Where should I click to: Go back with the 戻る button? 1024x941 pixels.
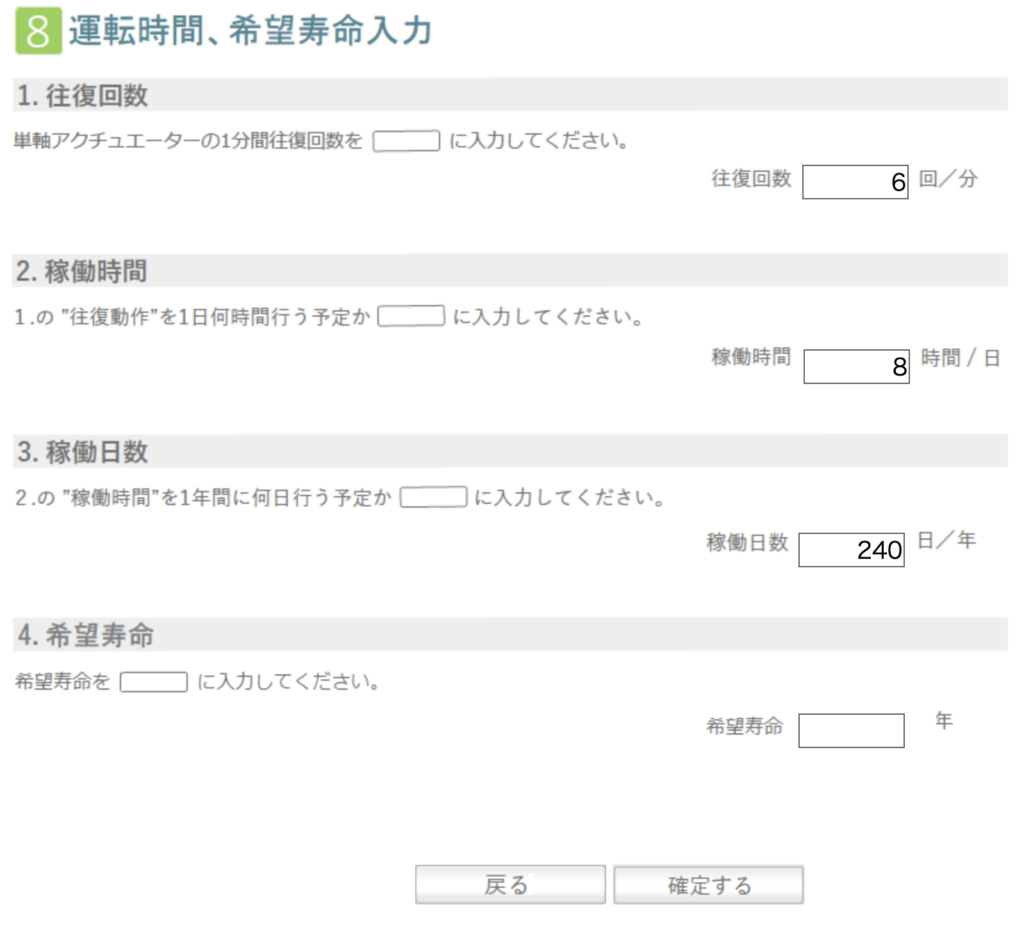click(x=510, y=885)
